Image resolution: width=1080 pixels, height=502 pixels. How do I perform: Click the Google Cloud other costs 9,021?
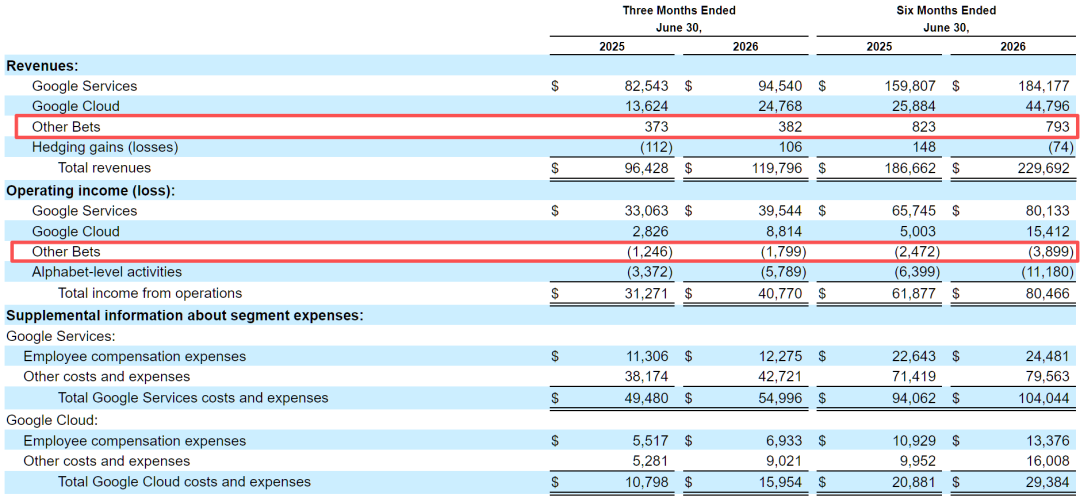coord(783,461)
